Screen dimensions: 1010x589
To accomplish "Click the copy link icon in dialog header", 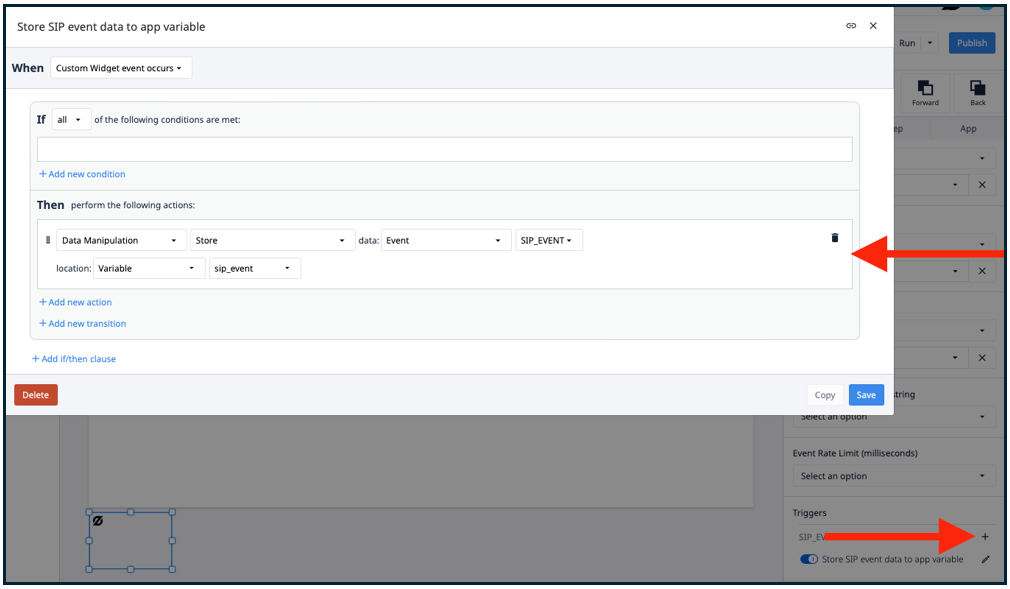I will (x=851, y=26).
